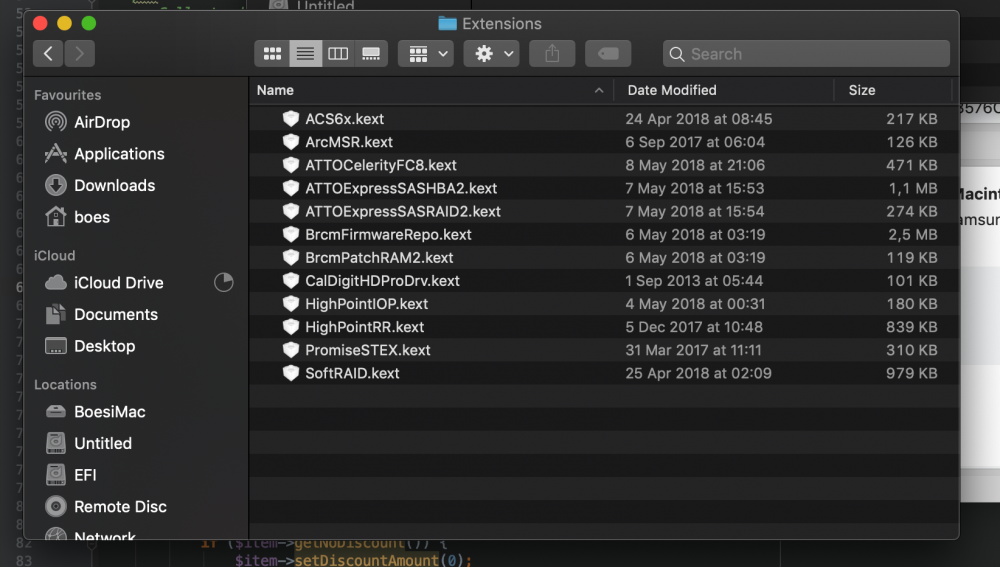
Task: Click the BrcmFirmwareRepo.kext file icon
Action: [291, 234]
